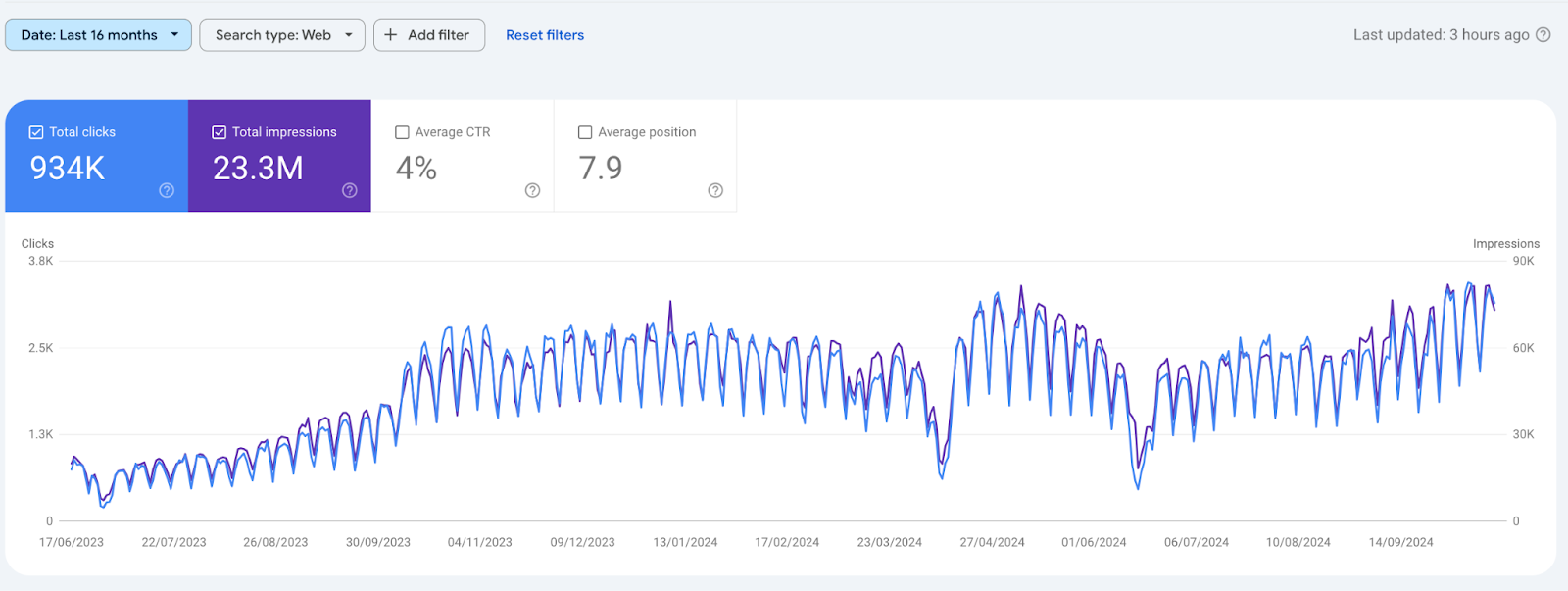Click Reset filters link

[545, 35]
